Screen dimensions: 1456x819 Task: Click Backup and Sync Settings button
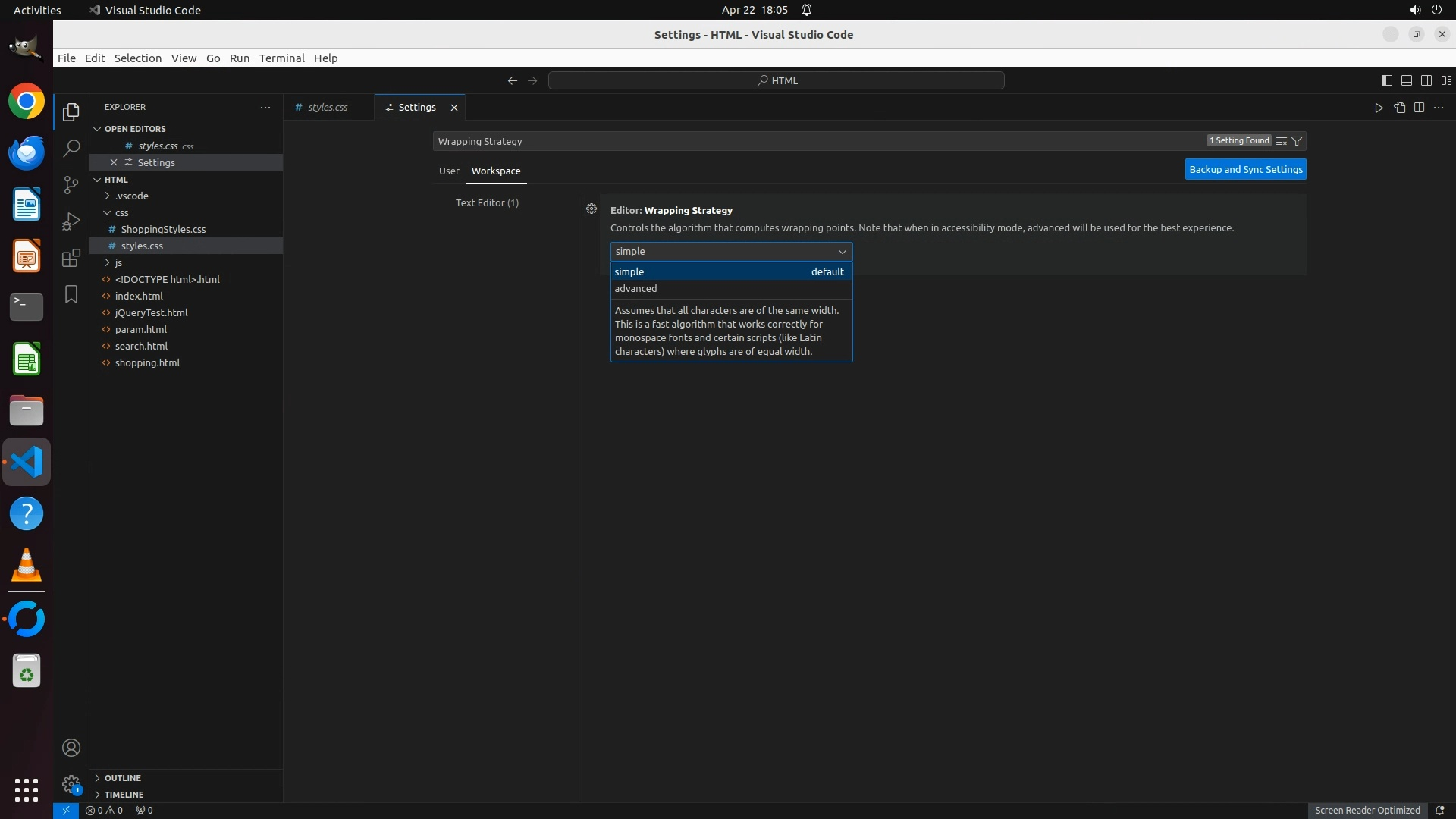1245,169
